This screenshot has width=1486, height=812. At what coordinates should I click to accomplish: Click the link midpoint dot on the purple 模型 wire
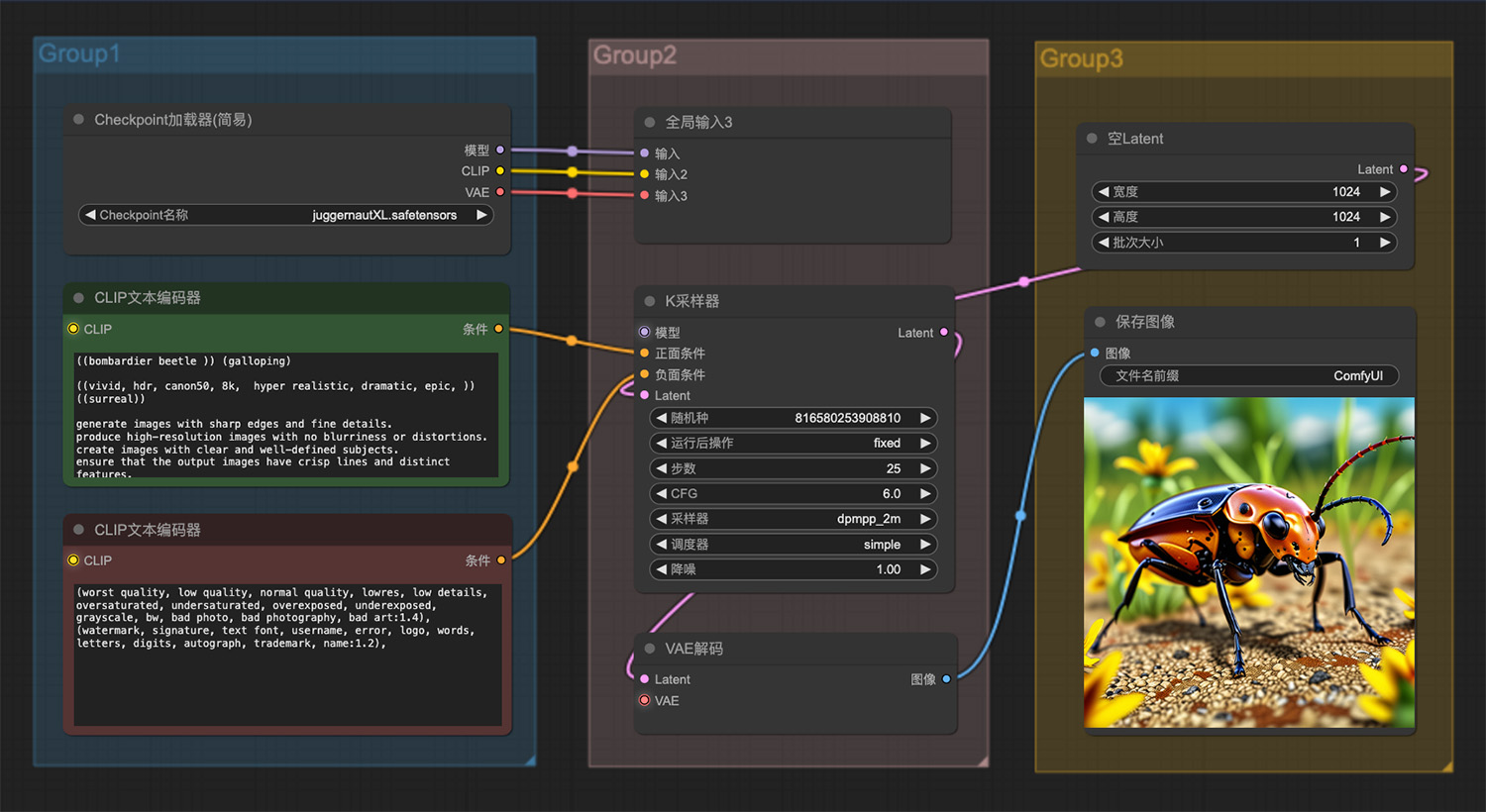[573, 152]
